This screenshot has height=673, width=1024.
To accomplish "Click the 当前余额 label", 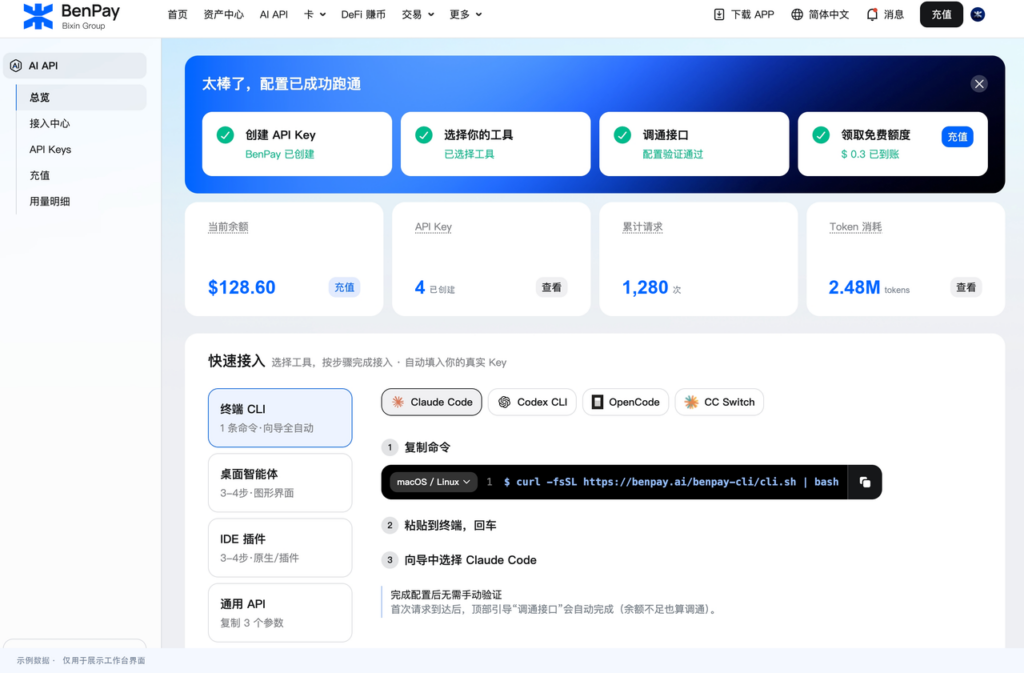I will click(228, 227).
